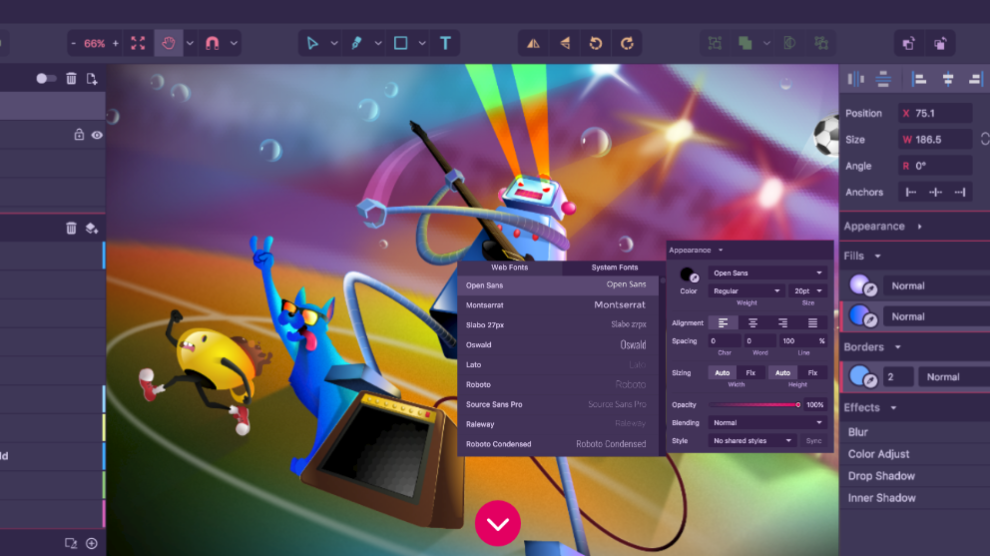
Task: Toggle the layer lock icon
Action: [x=79, y=135]
